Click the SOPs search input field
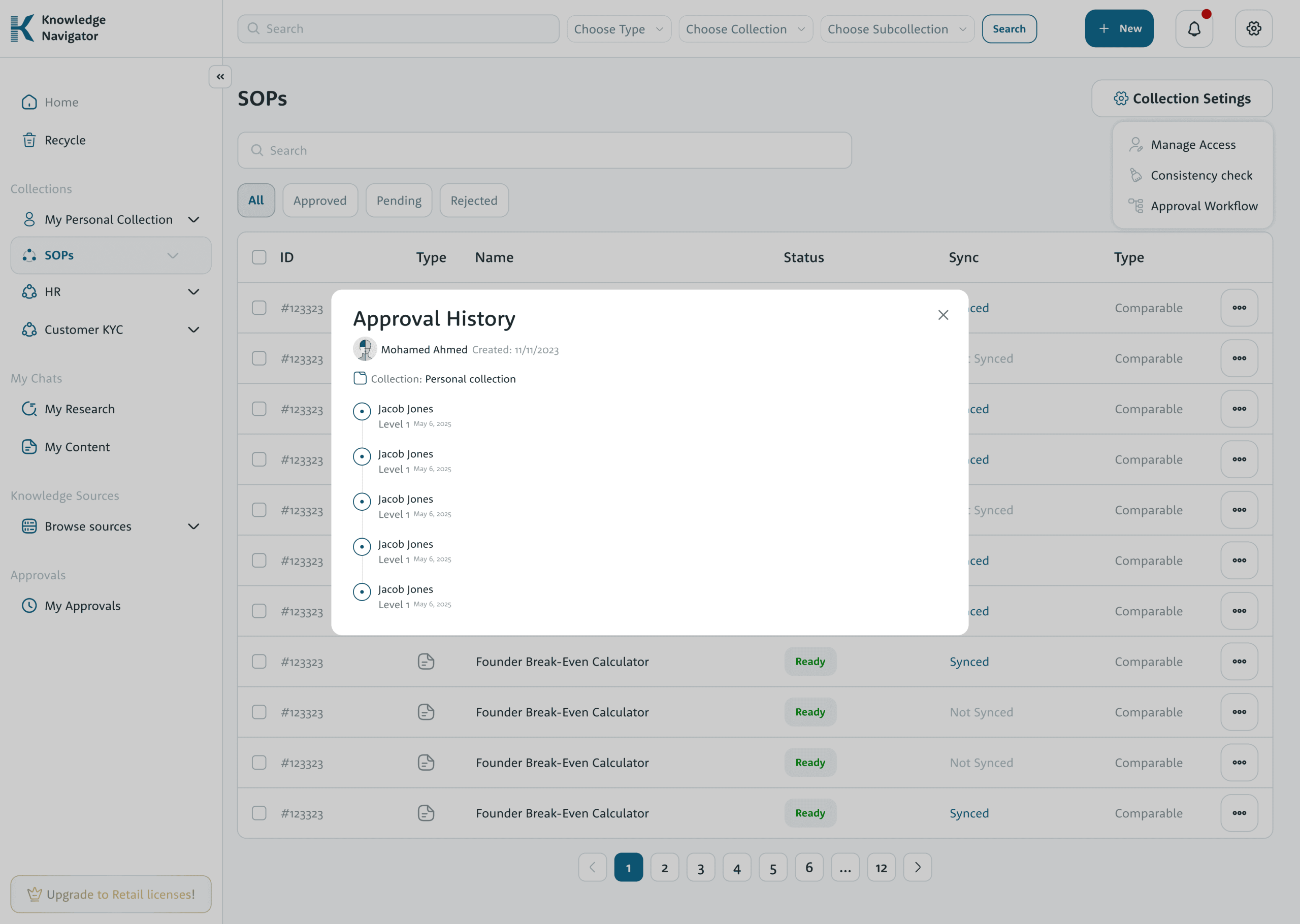The height and width of the screenshot is (924, 1300). 544,150
